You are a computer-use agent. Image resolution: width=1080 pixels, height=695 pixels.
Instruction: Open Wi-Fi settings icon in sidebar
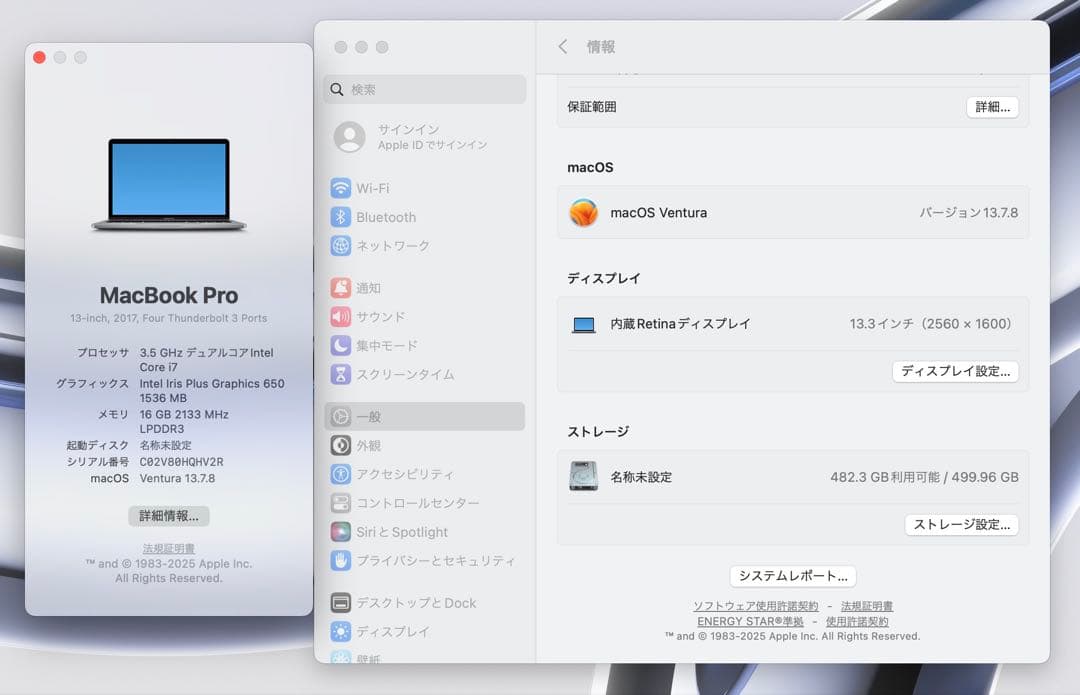click(x=340, y=188)
